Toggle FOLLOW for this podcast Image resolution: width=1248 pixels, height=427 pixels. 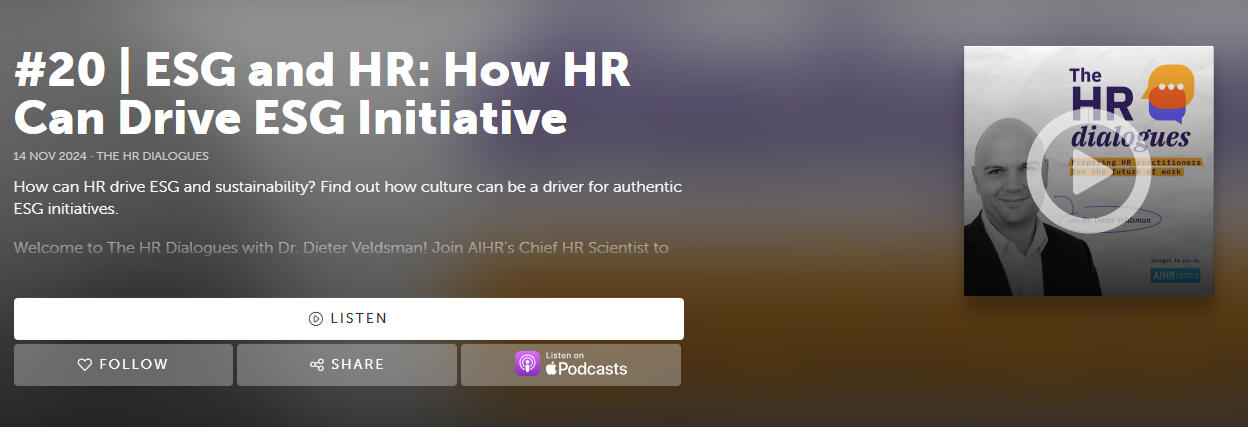click(123, 365)
